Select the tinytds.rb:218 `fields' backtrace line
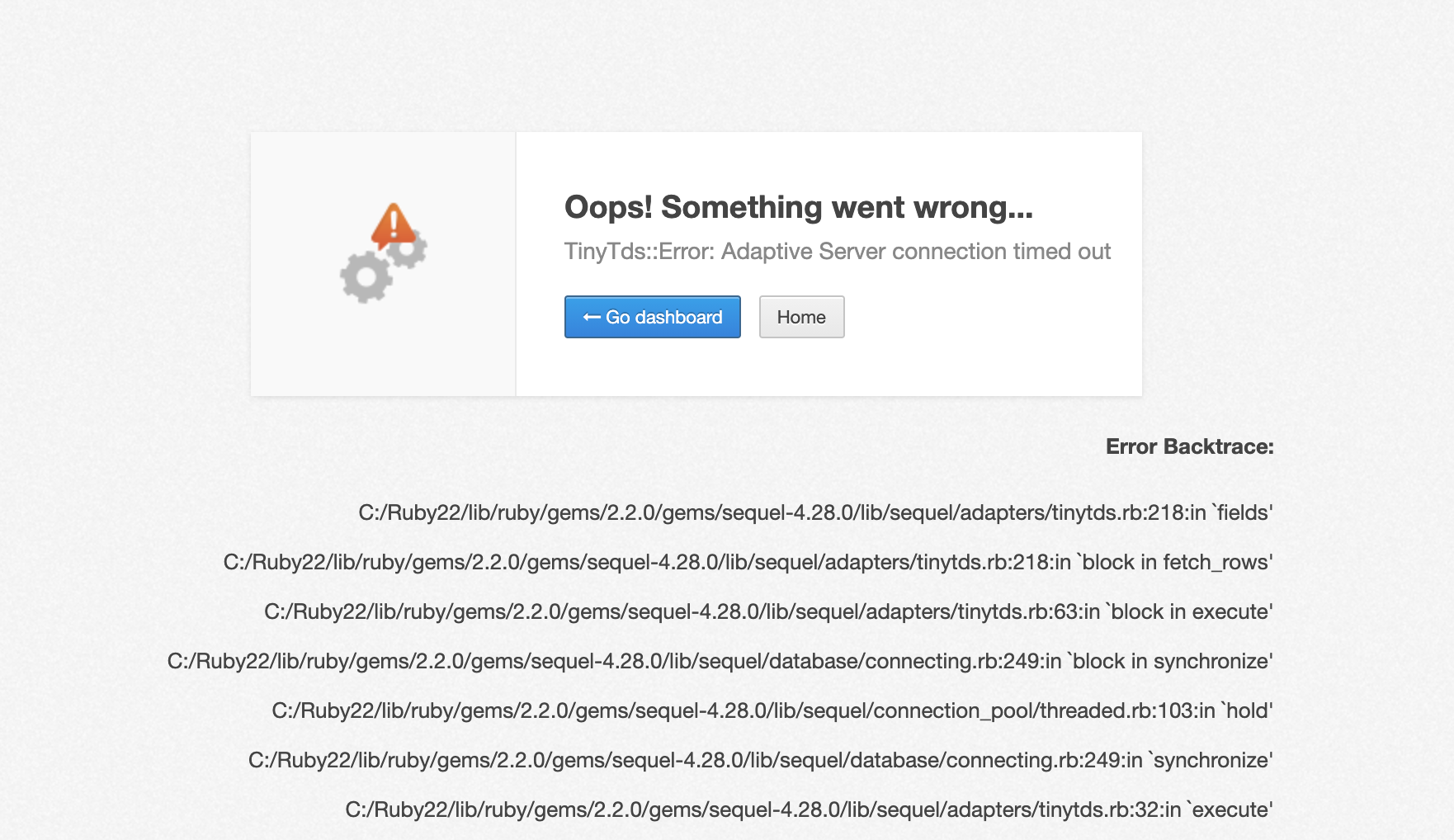This screenshot has width=1454, height=840. pos(815,512)
